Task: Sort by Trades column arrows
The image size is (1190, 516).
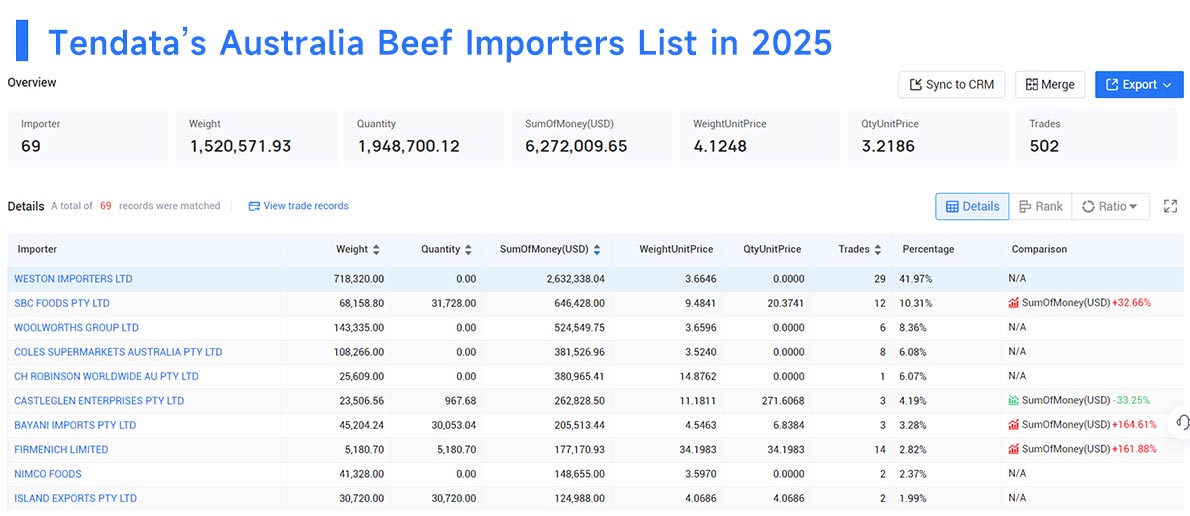Action: (878, 249)
